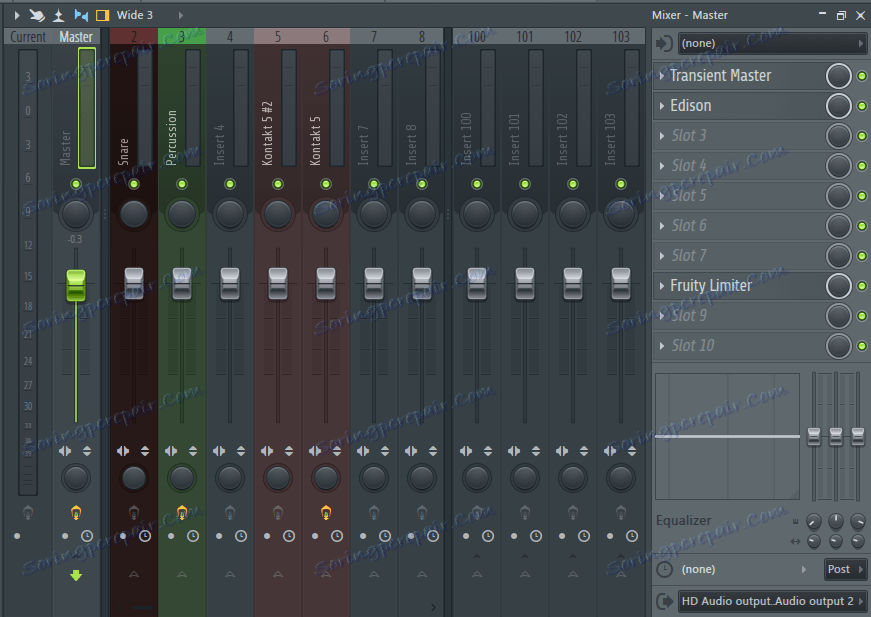
Task: Click the blue waveform view icon
Action: 81,15
